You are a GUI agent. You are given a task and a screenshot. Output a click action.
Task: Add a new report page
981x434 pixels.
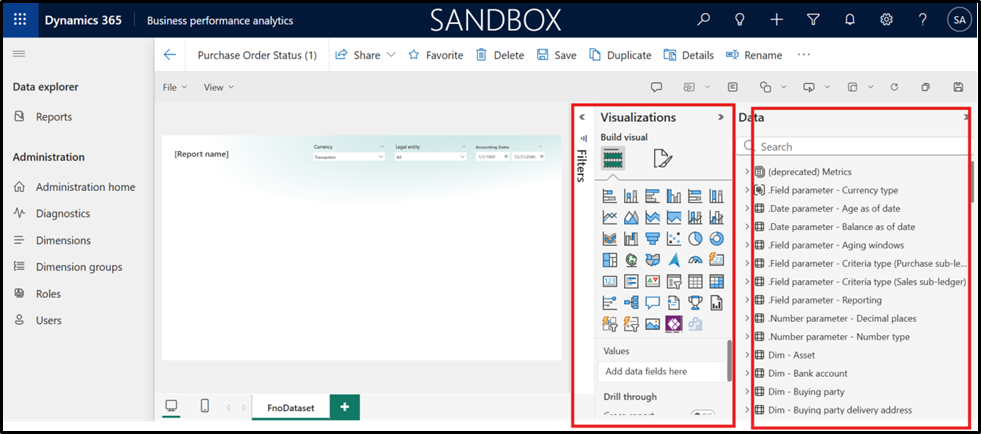[x=345, y=407]
